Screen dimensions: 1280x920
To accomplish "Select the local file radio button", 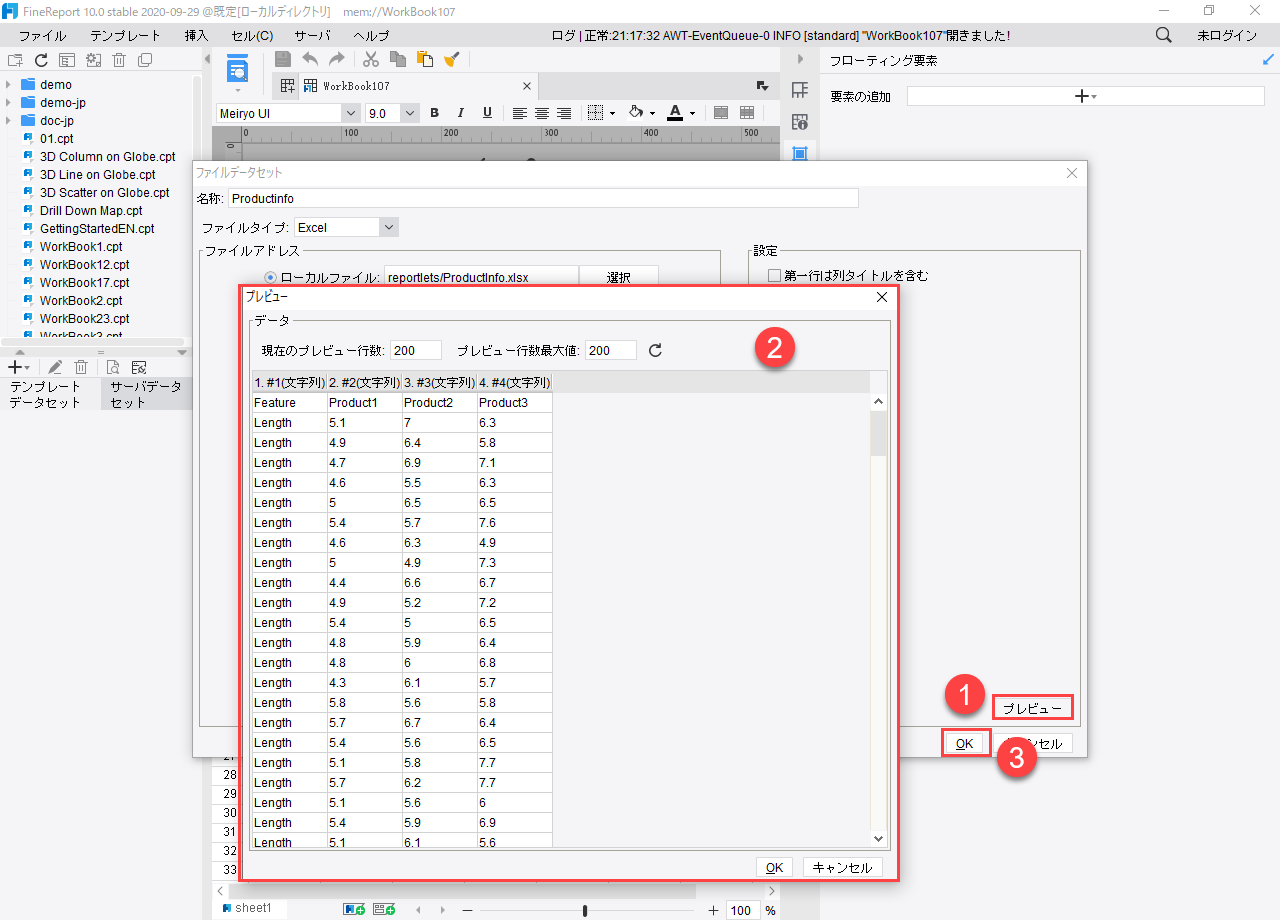I will coord(270,277).
